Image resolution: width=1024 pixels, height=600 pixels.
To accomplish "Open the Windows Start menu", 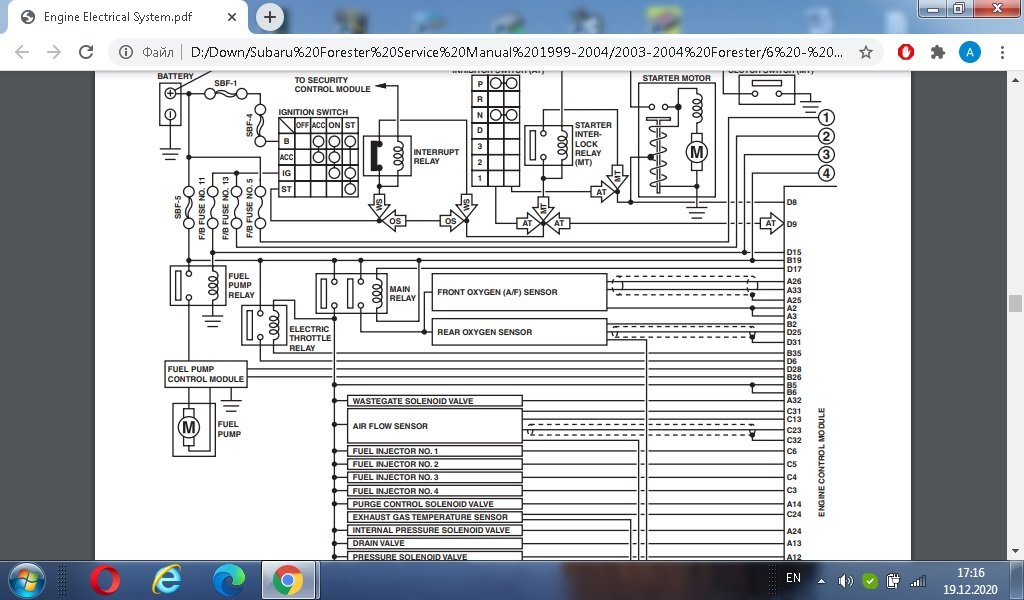I will click(26, 579).
